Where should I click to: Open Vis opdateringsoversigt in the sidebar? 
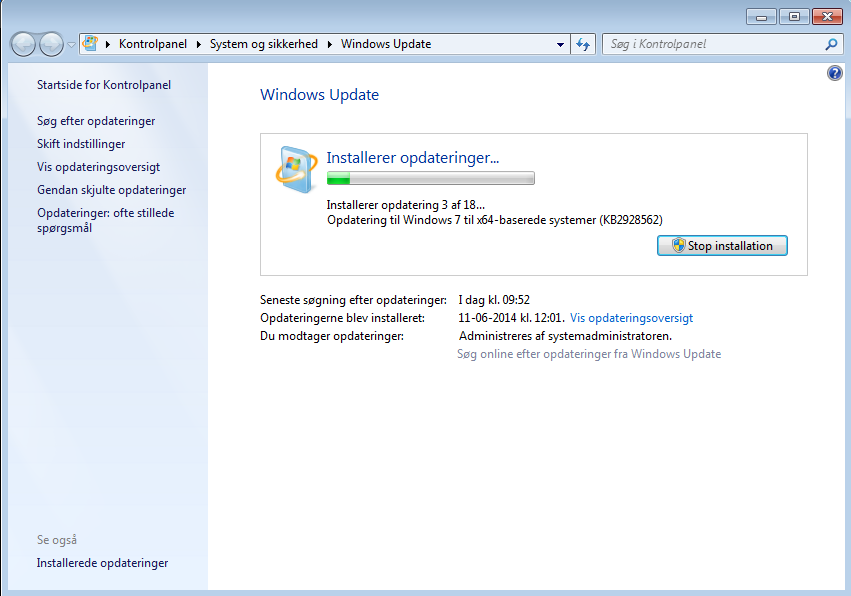tap(98, 167)
